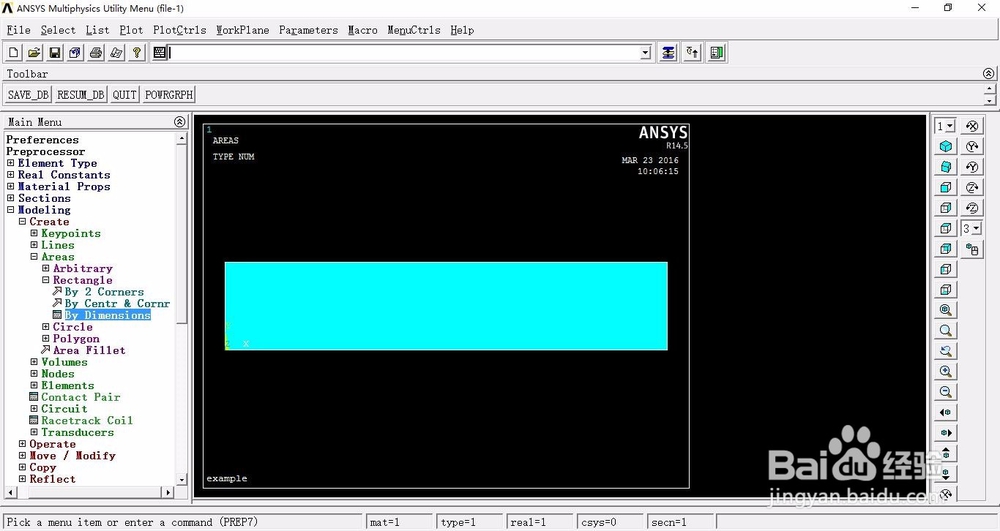1000x531 pixels.
Task: Collapse the Rectangle branch
Action: coord(45,280)
